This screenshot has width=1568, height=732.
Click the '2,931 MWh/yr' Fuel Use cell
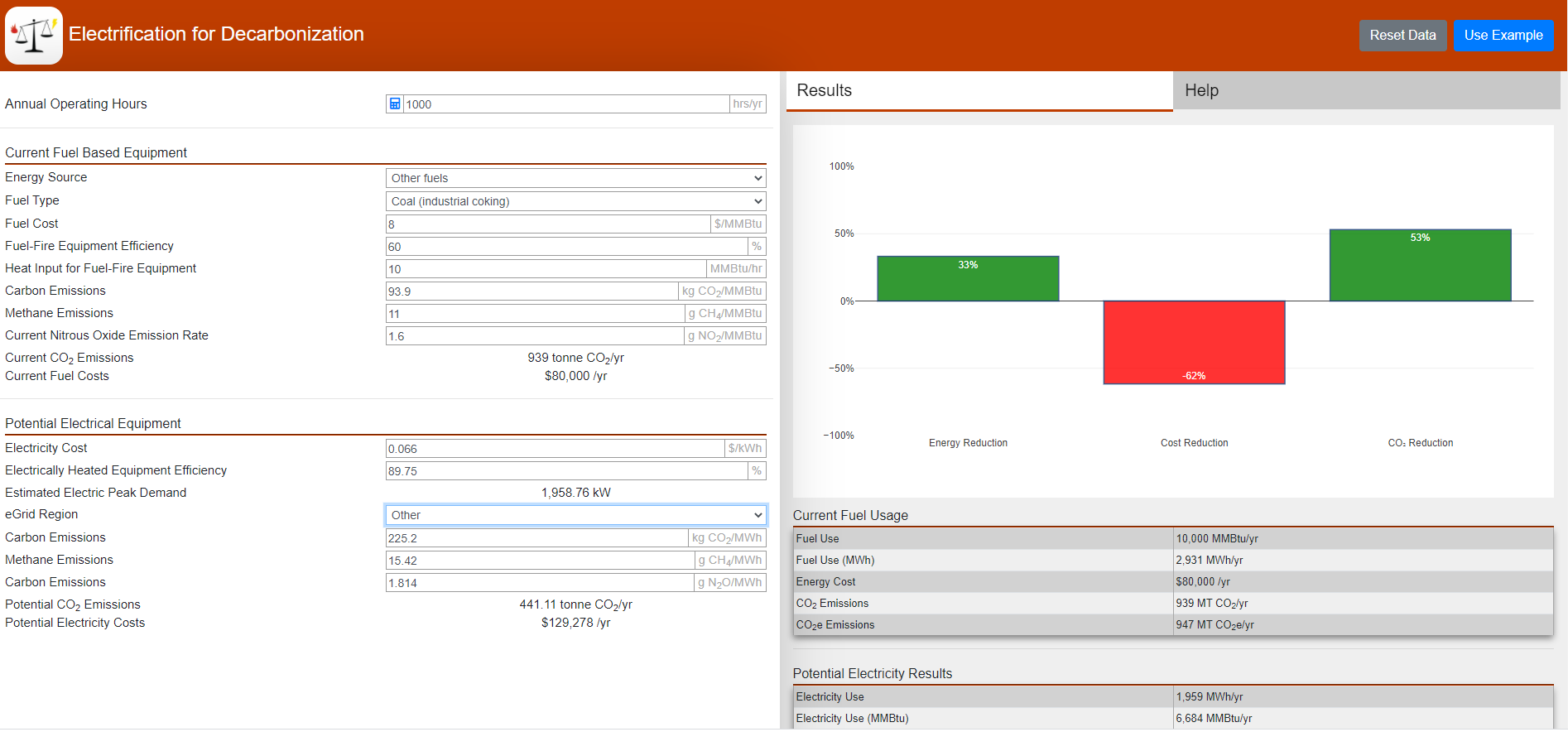[x=1363, y=560]
